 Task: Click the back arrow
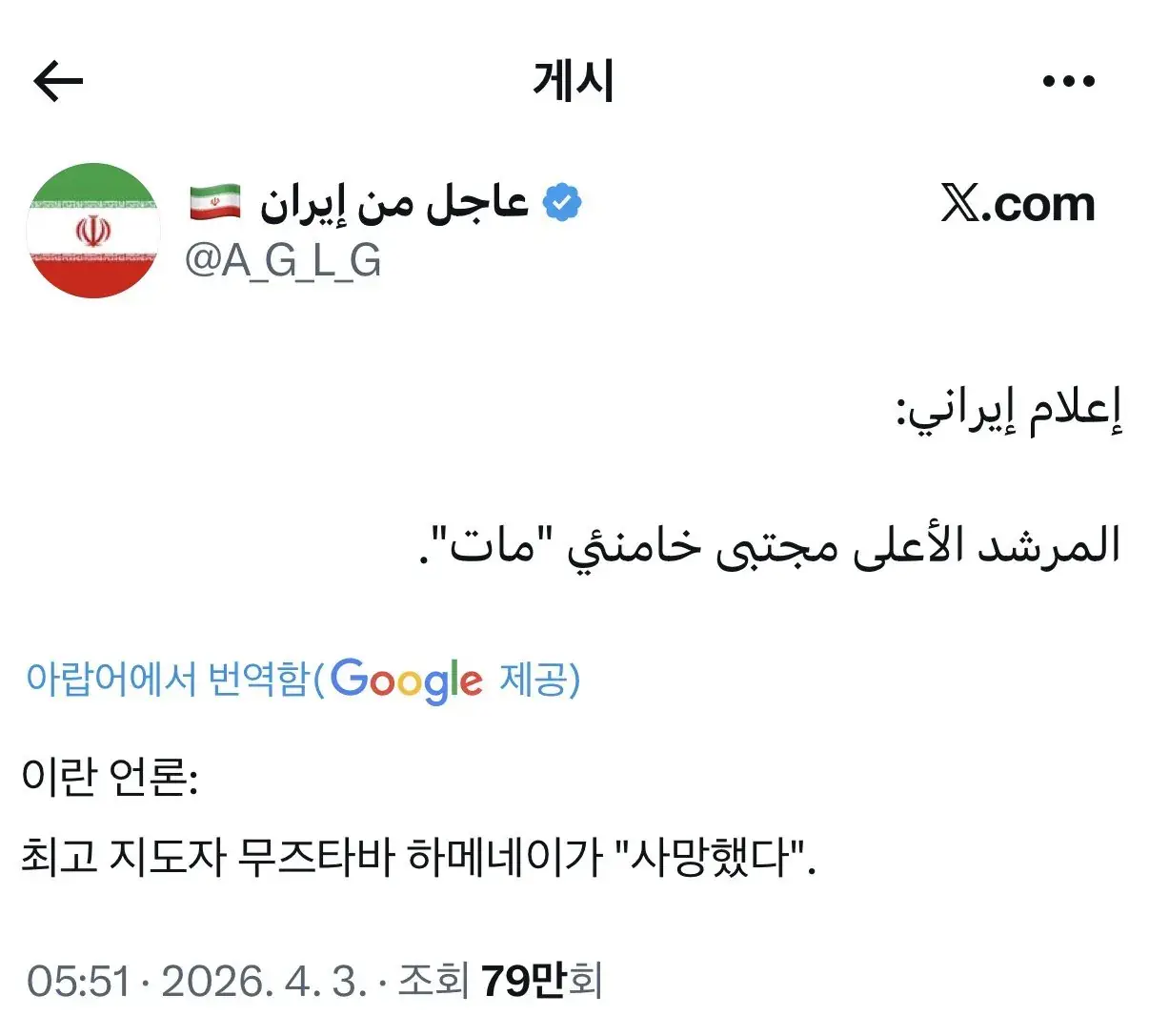(x=57, y=80)
